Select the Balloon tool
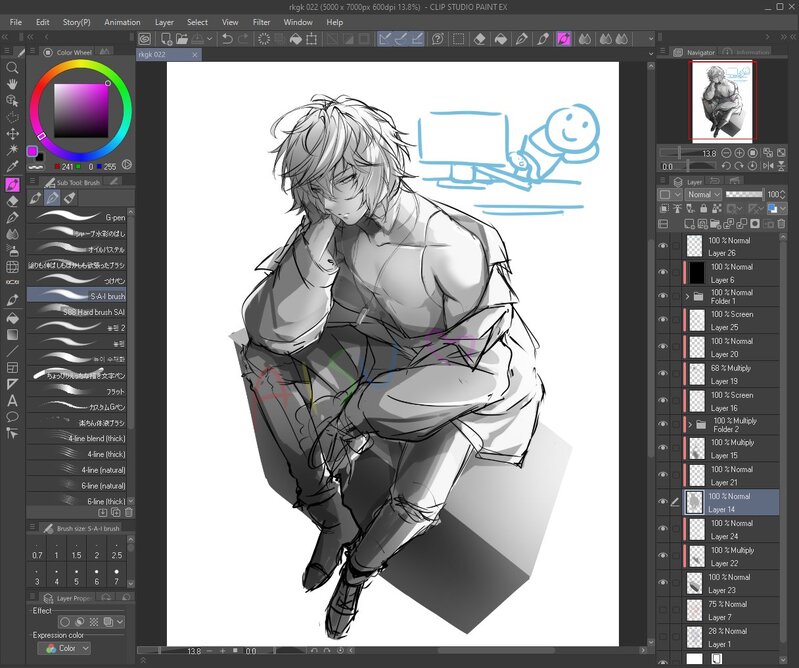 (x=12, y=417)
